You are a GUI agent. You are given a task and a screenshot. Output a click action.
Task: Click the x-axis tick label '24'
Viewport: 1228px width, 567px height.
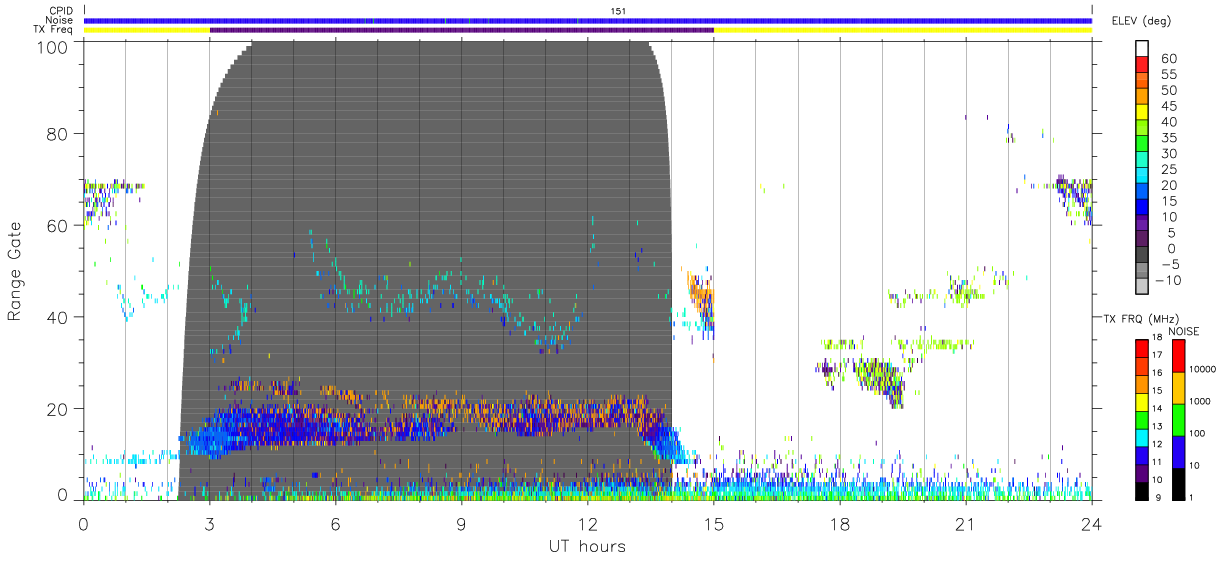(x=1091, y=524)
